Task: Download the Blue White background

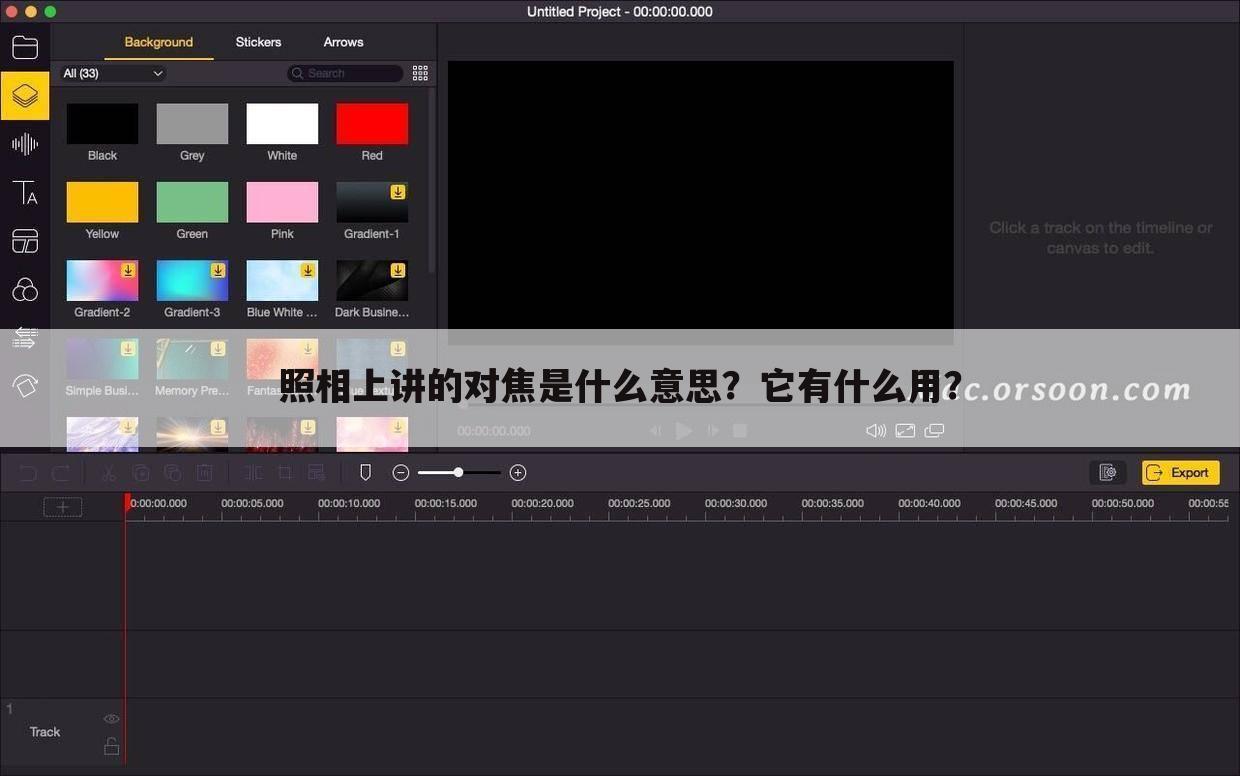Action: (x=308, y=270)
